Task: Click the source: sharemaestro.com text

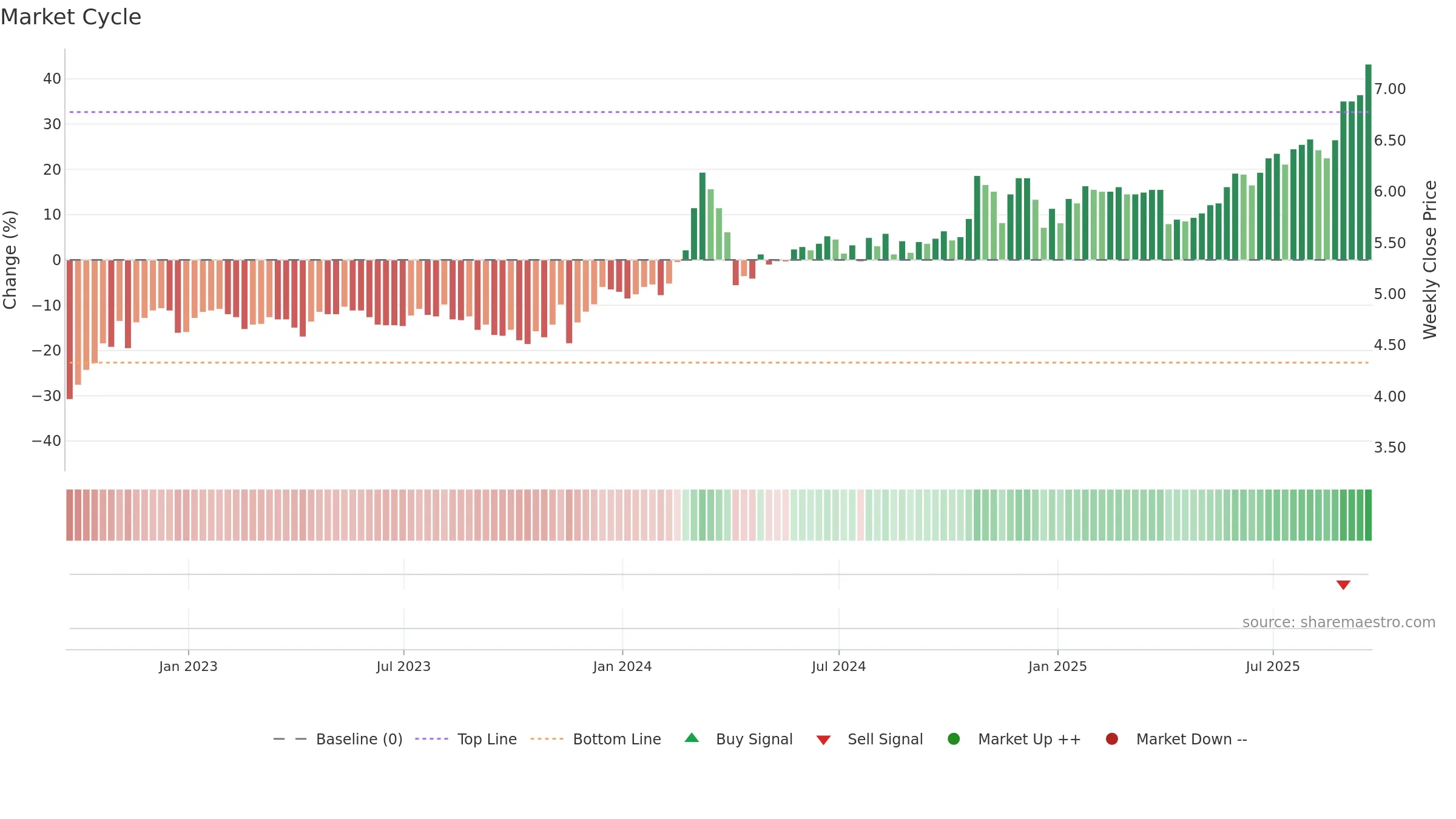Action: (1339, 622)
